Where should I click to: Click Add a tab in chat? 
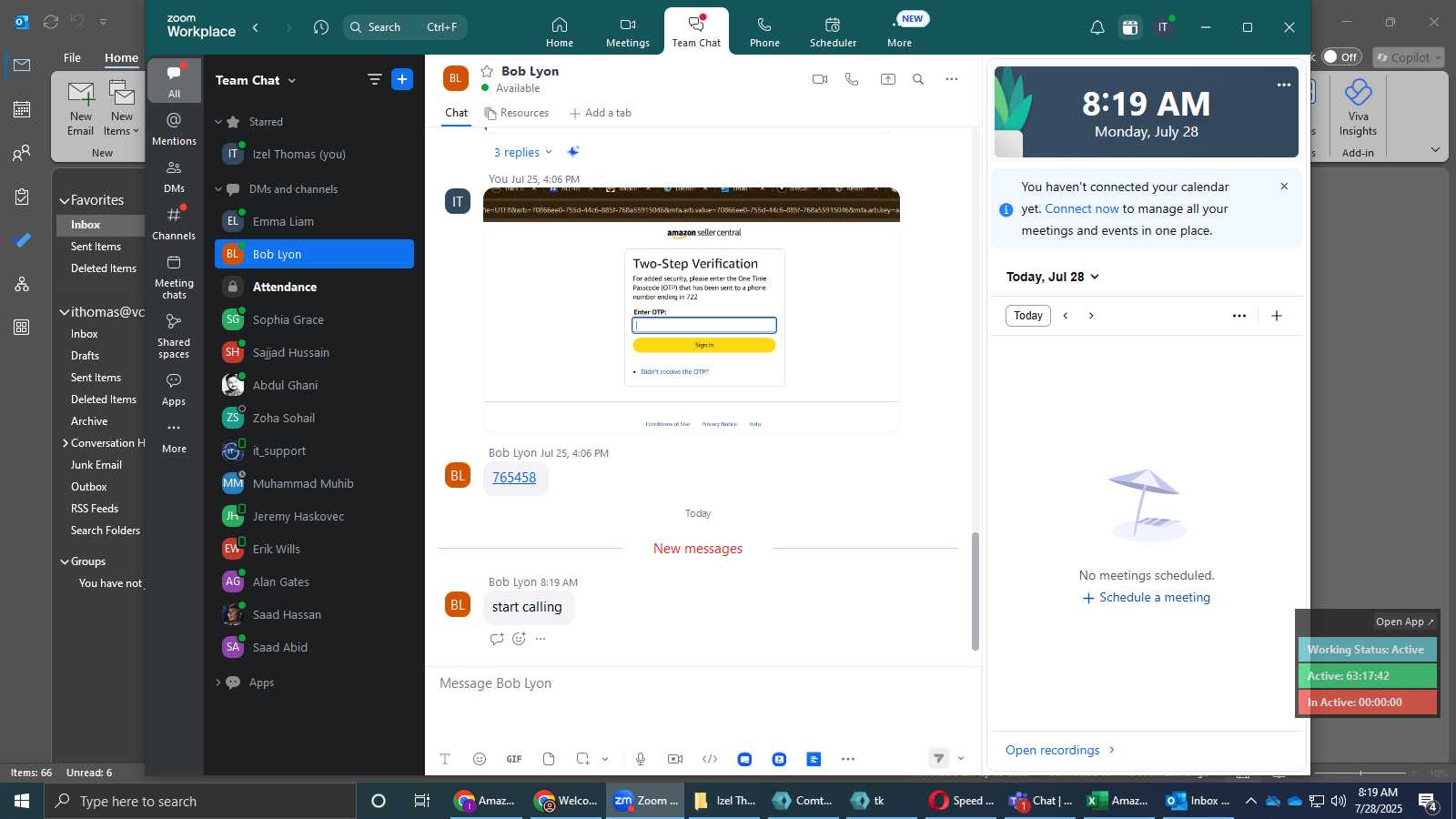pos(600,113)
